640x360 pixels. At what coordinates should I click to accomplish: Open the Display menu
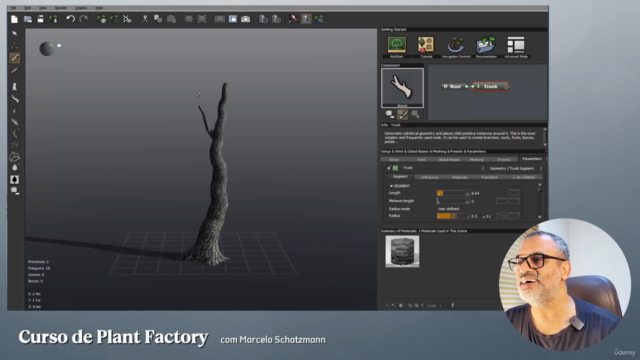[81, 8]
